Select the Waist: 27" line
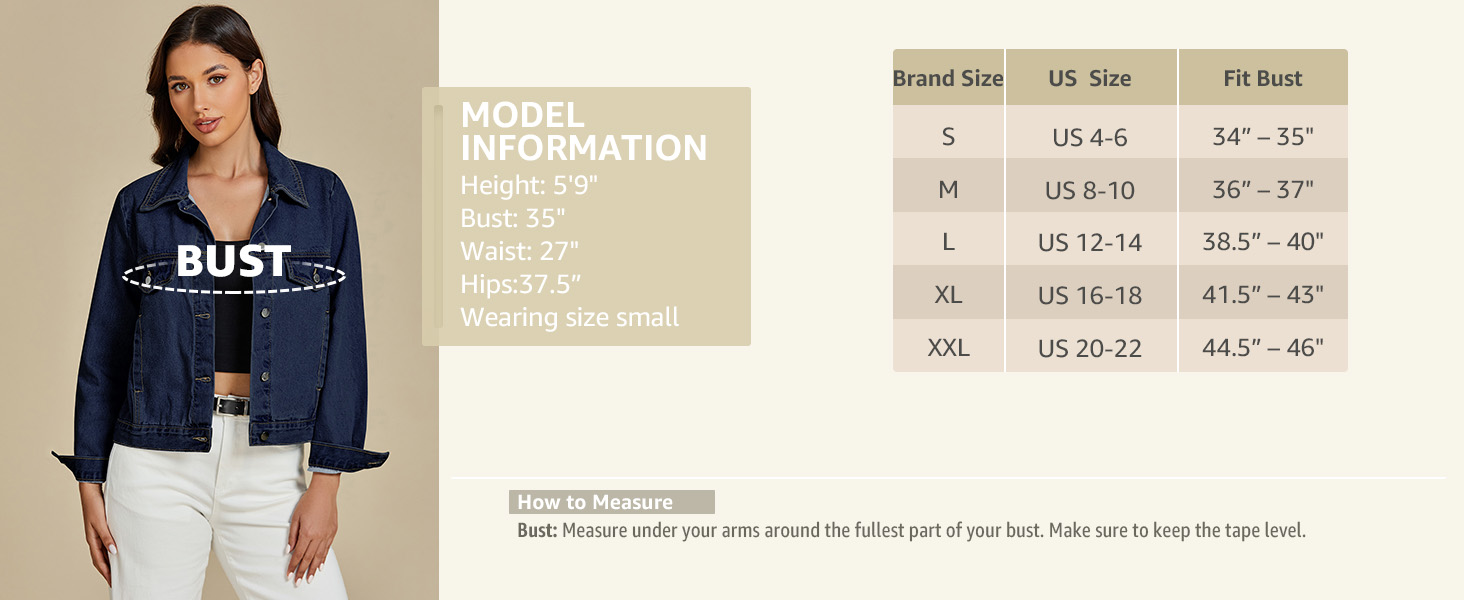Viewport: 1464px width, 600px height. coord(519,251)
